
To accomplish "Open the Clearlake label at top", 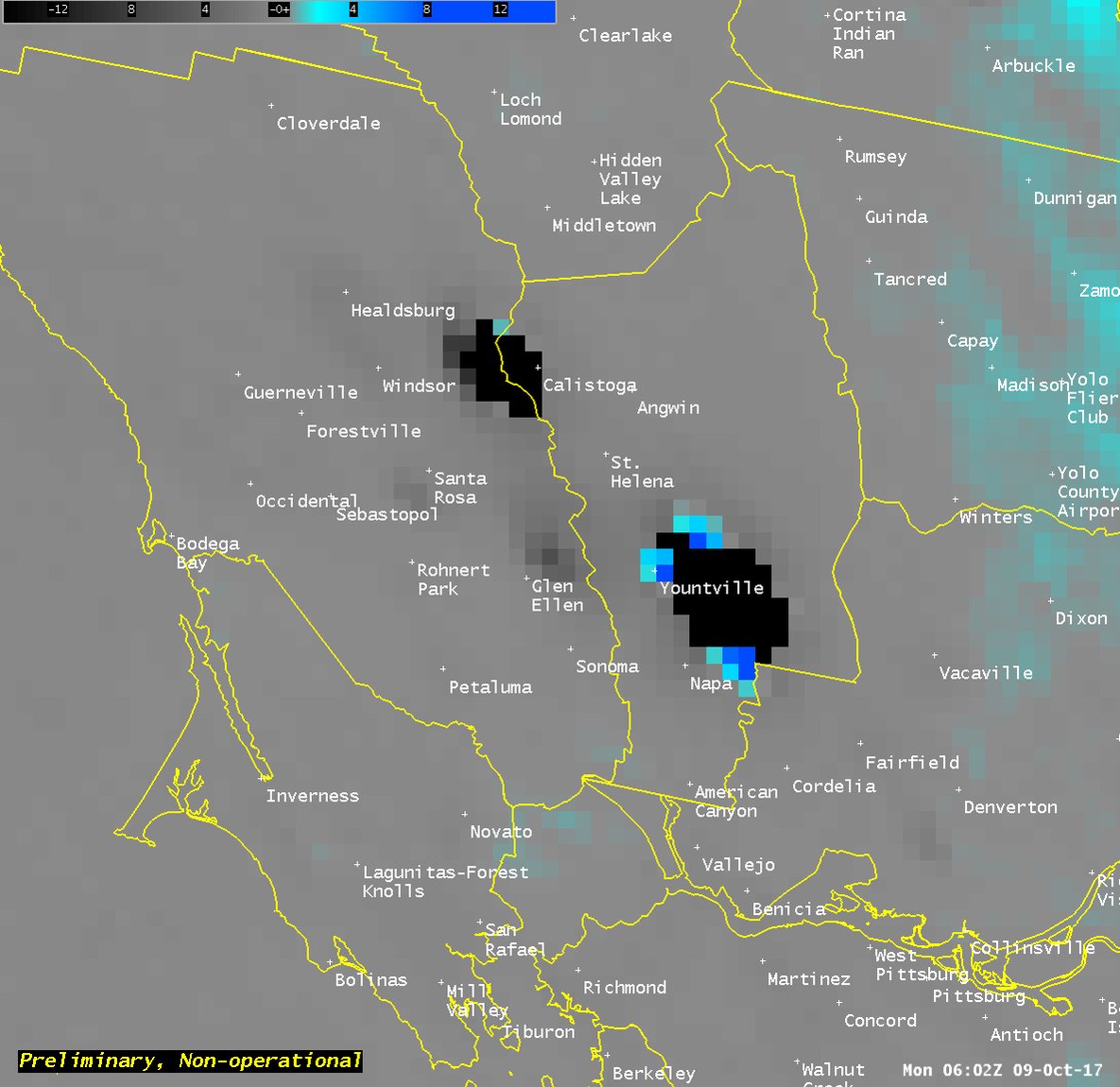I will click(624, 35).
